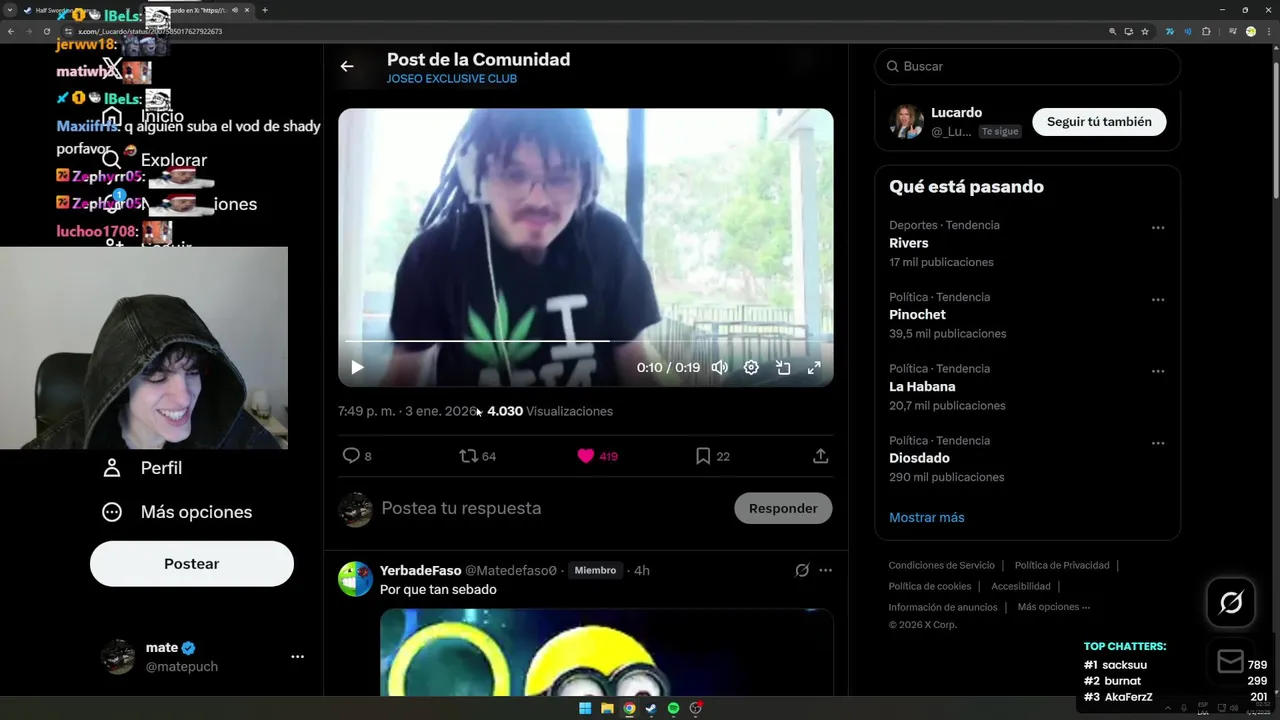
Task: Open the Windows Start menu
Action: [585, 708]
